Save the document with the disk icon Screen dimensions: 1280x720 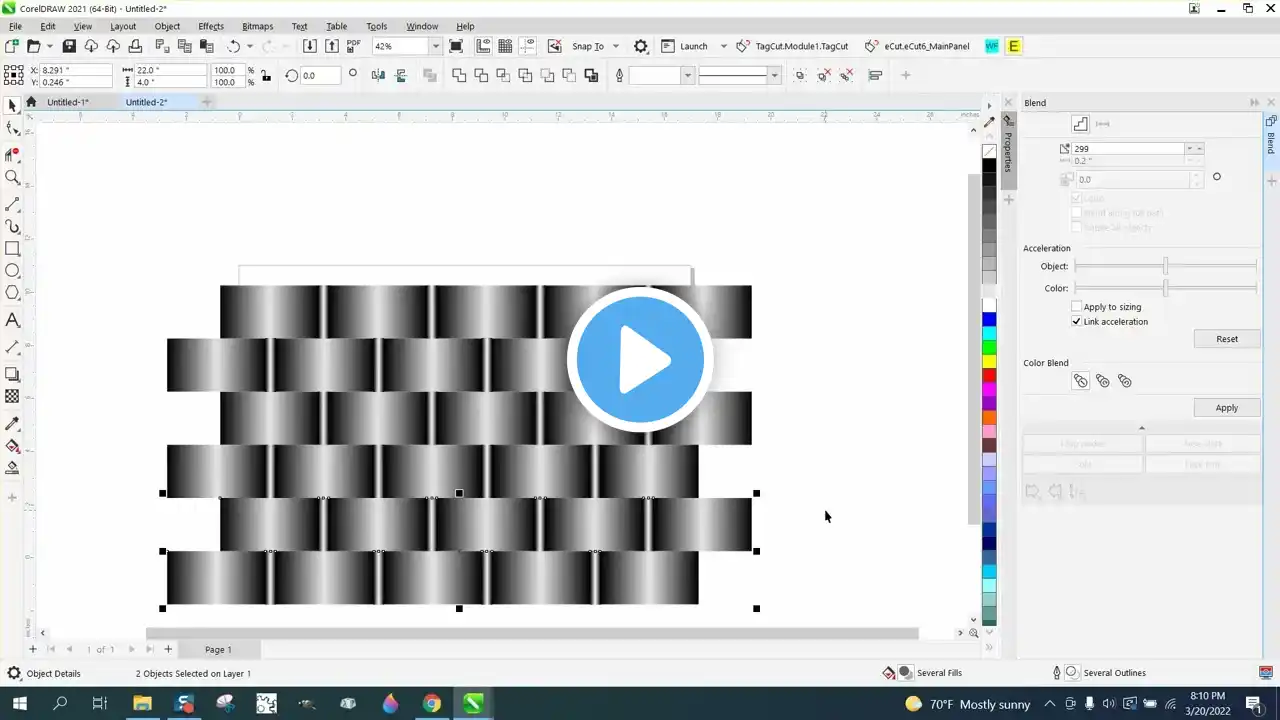click(69, 46)
